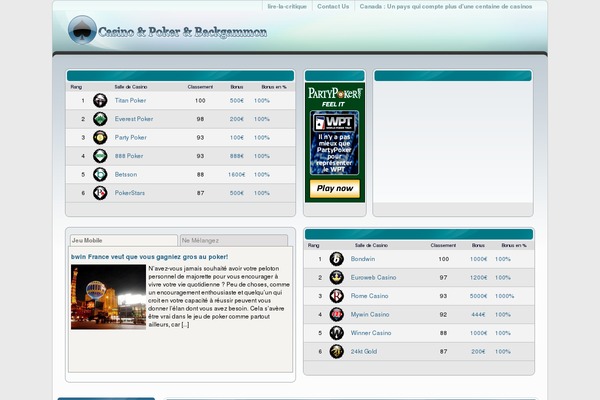Click Play now on PartyPoker banner
Image resolution: width=600 pixels, height=400 pixels.
click(335, 188)
